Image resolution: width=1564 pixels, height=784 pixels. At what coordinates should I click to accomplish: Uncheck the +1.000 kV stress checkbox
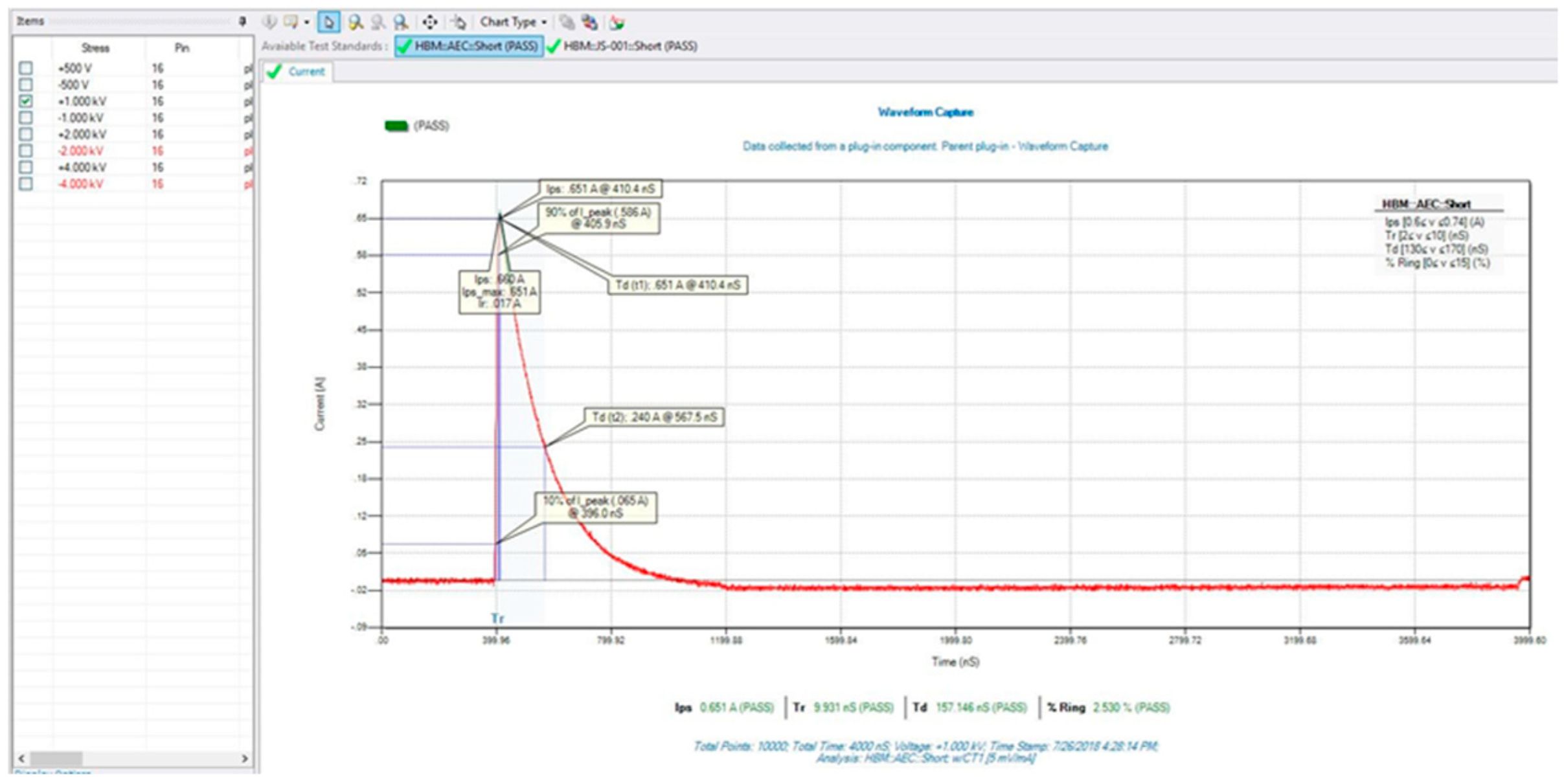pyautogui.click(x=26, y=101)
